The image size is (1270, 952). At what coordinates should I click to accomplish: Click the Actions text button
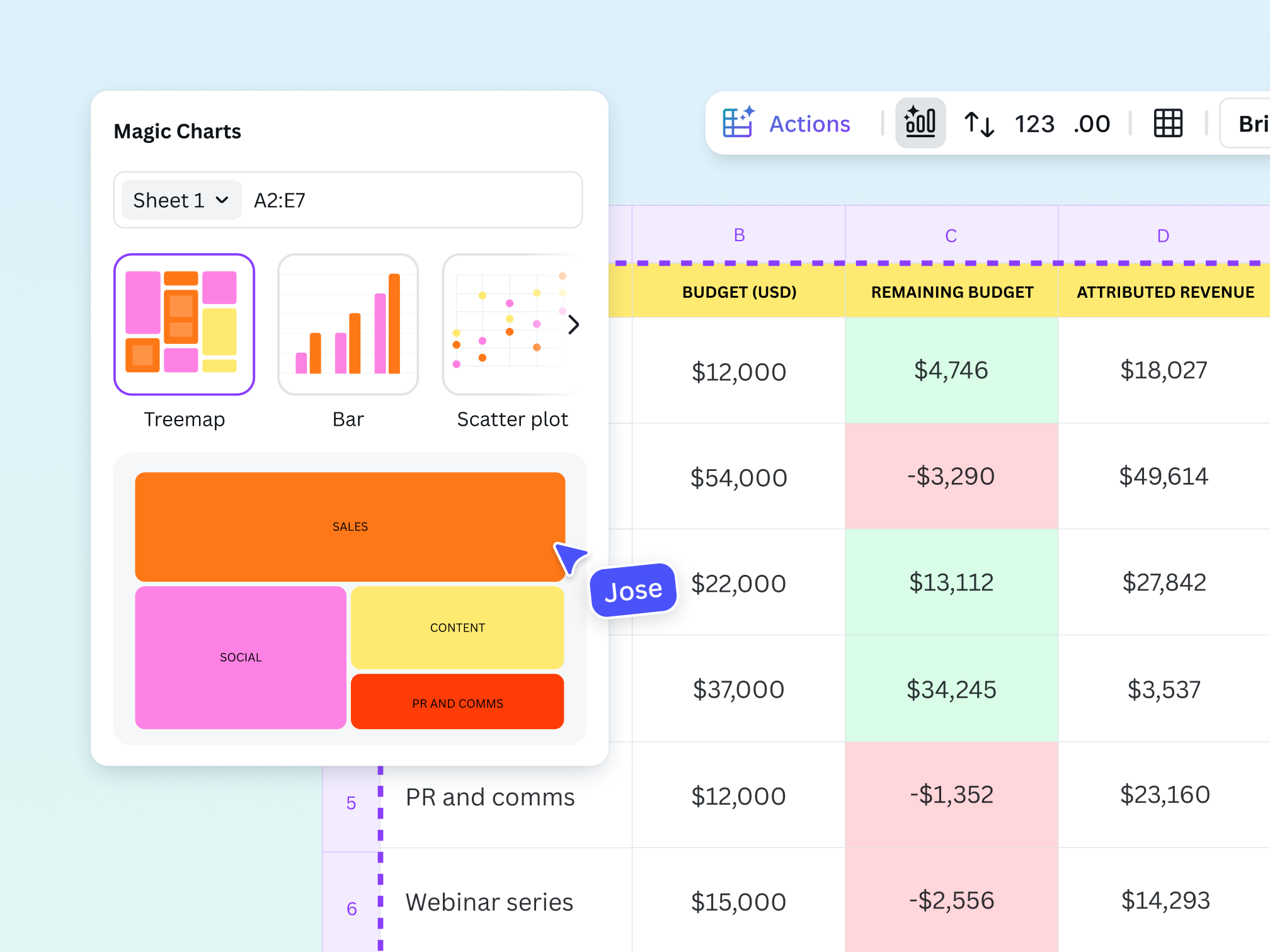(809, 124)
